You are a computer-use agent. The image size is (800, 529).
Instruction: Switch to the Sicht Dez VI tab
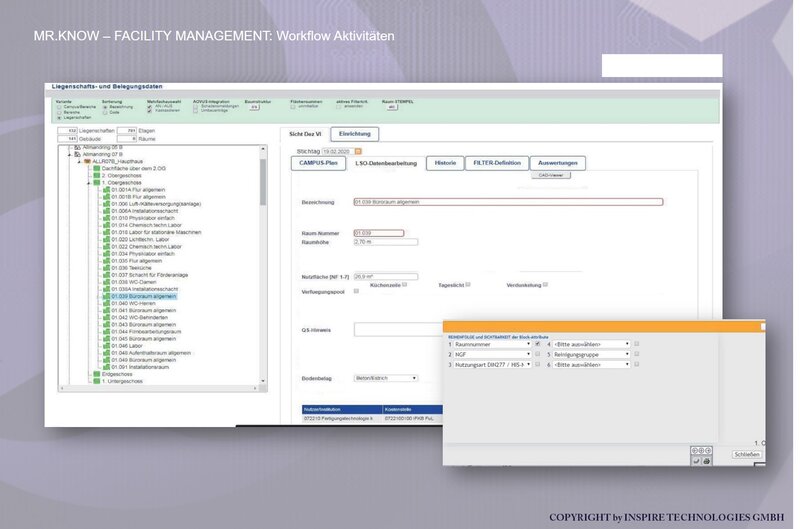305,134
